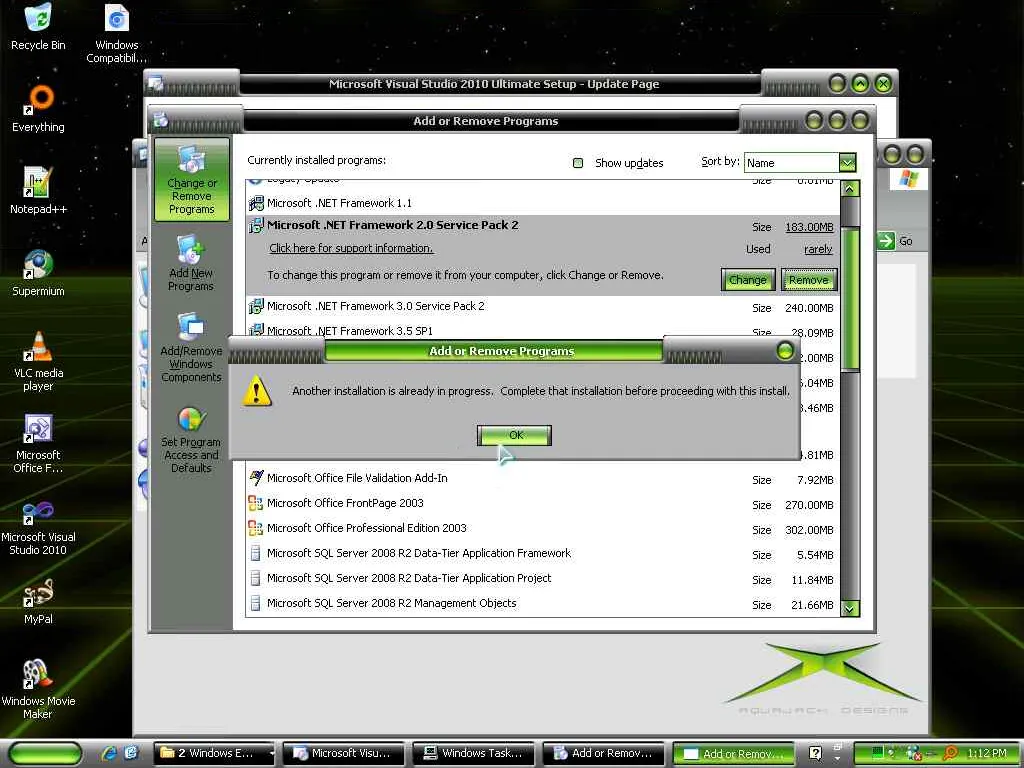Select Add New Programs sidebar icon

[x=191, y=263]
